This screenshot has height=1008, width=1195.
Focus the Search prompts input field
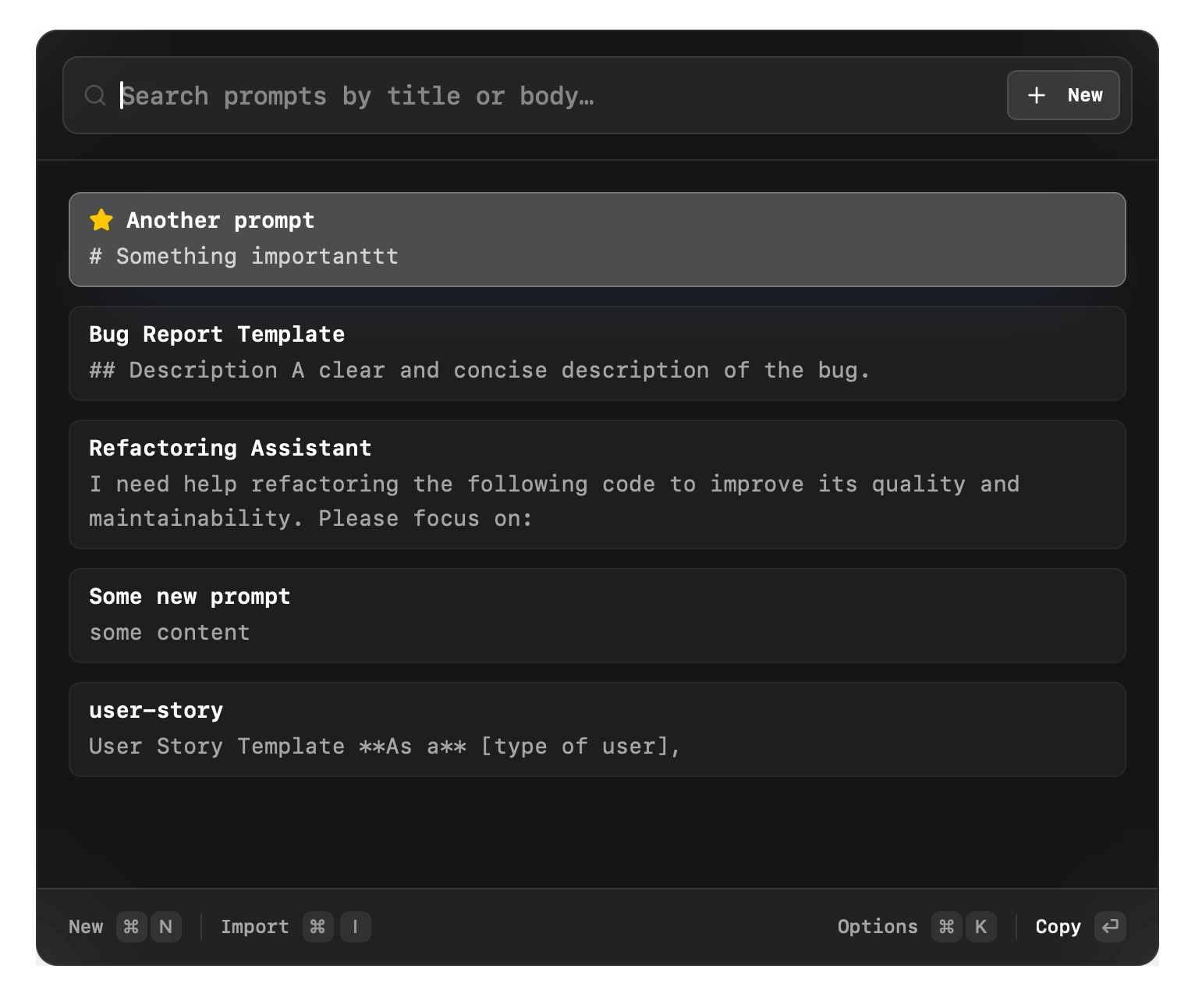coord(546,95)
